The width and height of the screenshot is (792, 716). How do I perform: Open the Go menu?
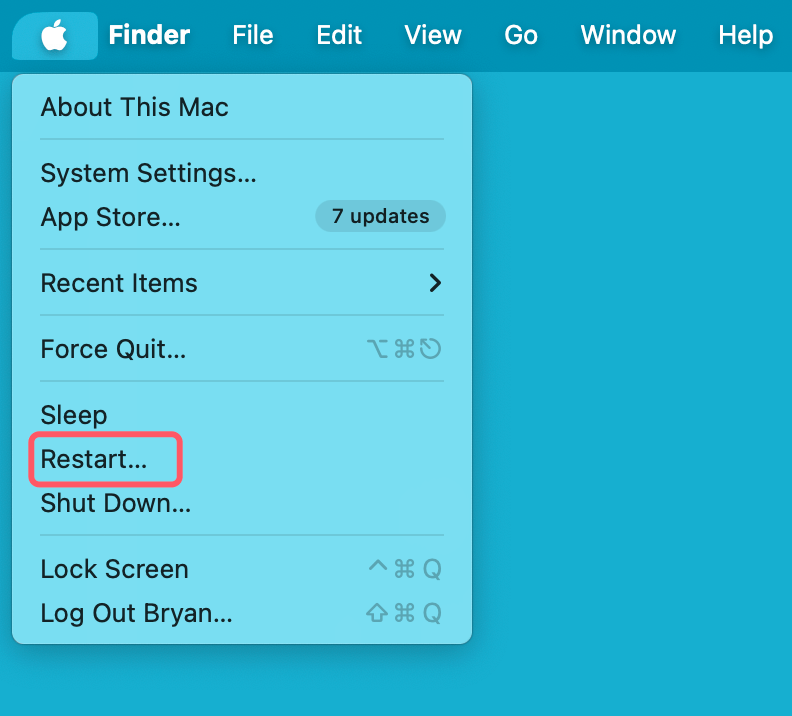[521, 36]
